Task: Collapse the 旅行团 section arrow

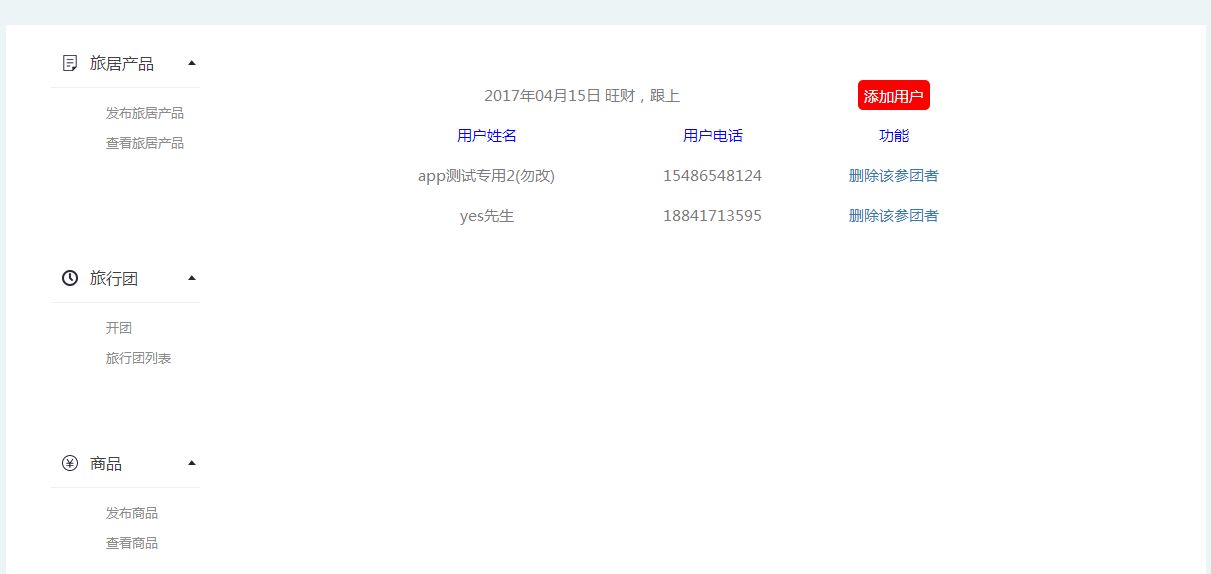Action: click(x=192, y=278)
